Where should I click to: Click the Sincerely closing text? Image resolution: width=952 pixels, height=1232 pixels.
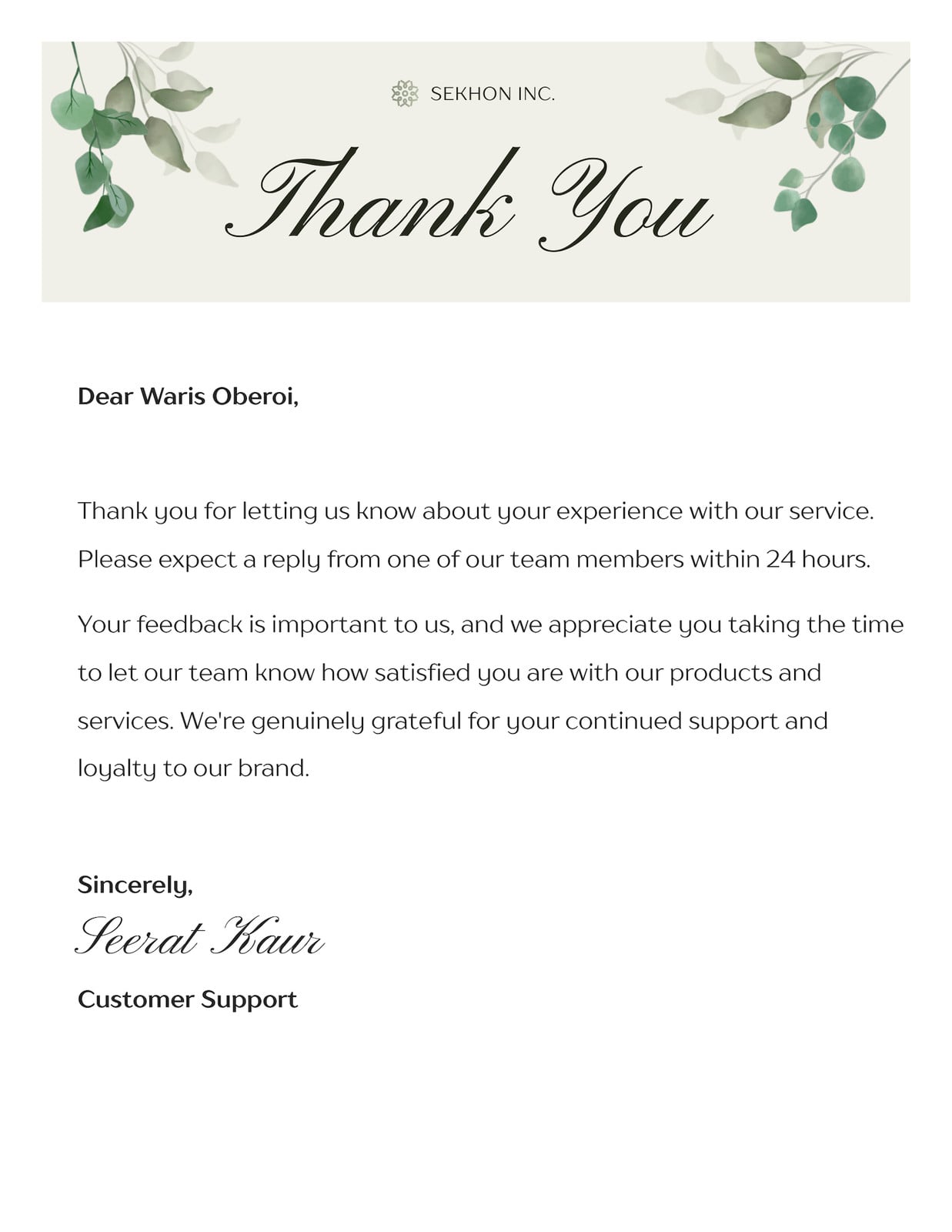135,885
